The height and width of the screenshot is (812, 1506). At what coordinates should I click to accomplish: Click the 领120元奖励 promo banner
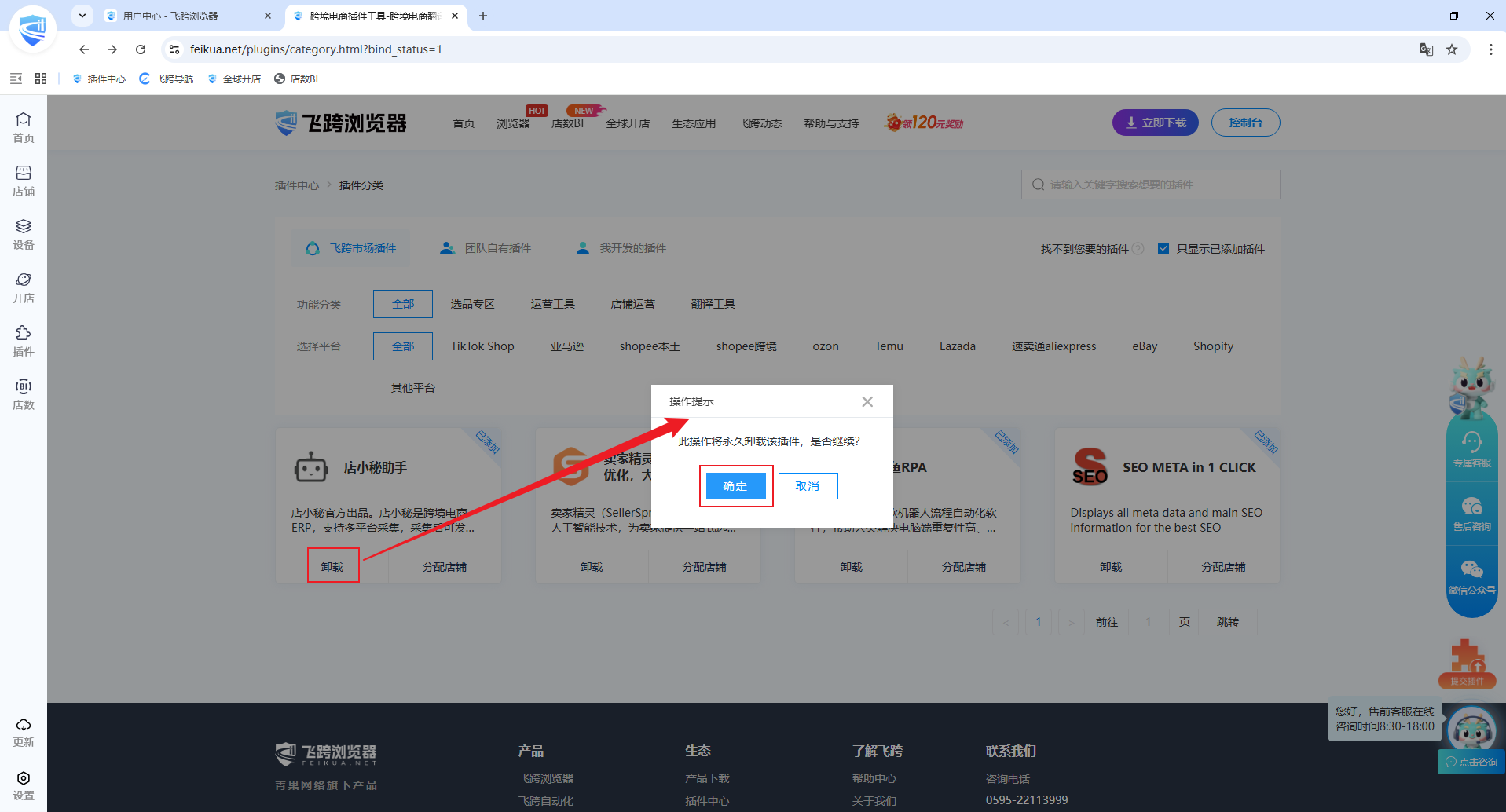[925, 123]
